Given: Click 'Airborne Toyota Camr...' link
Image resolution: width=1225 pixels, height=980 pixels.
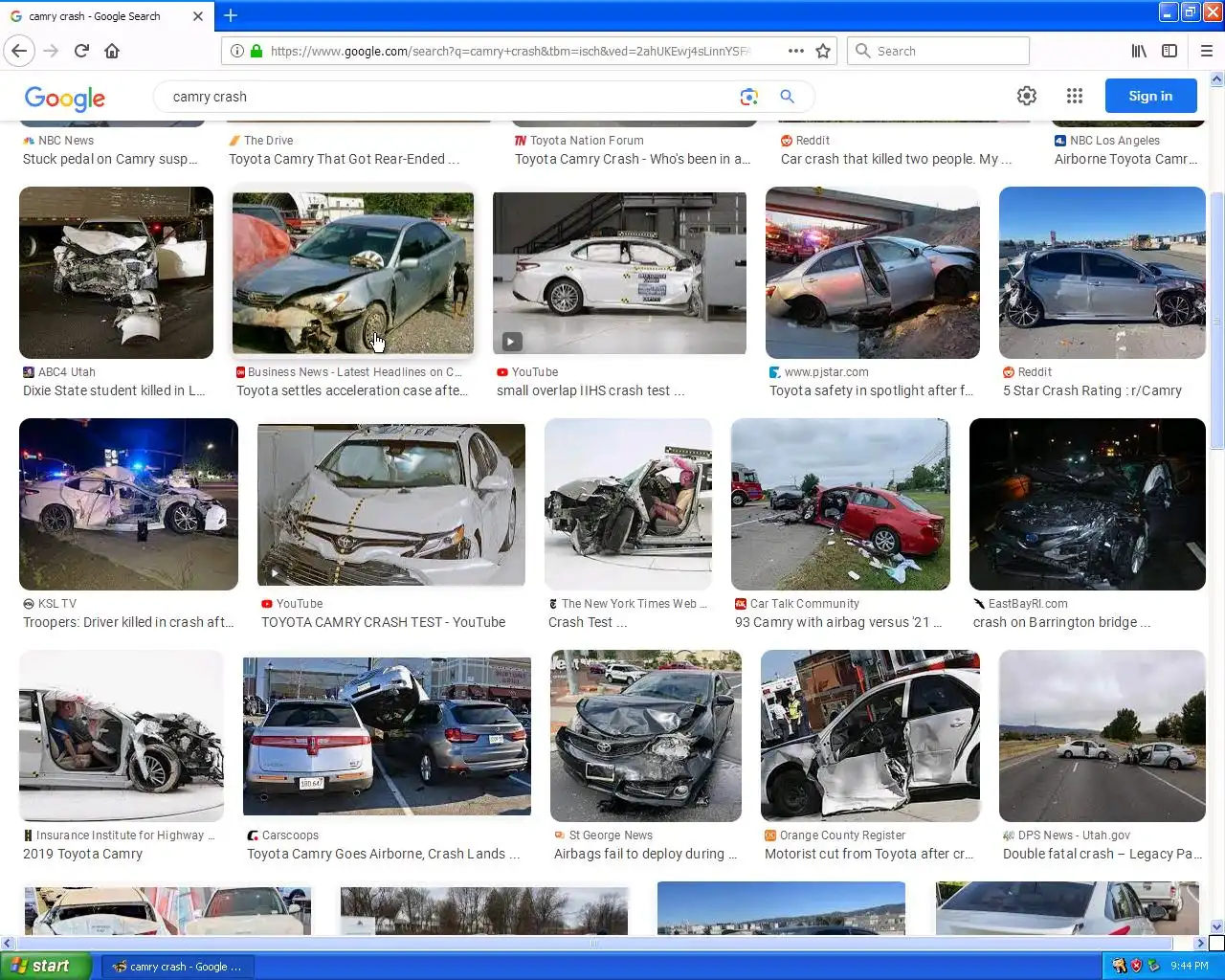Looking at the screenshot, I should pyautogui.click(x=1125, y=159).
